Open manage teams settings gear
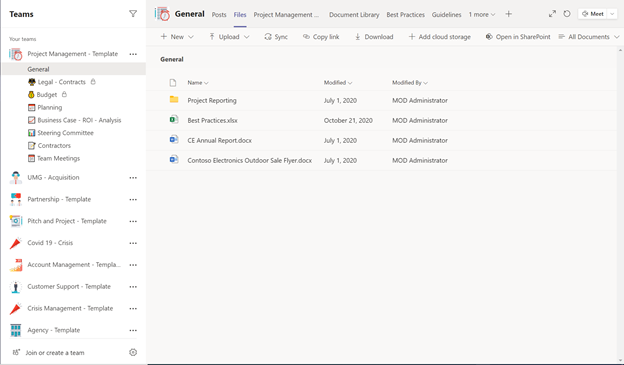Viewport: 624px width, 365px height. click(x=133, y=352)
